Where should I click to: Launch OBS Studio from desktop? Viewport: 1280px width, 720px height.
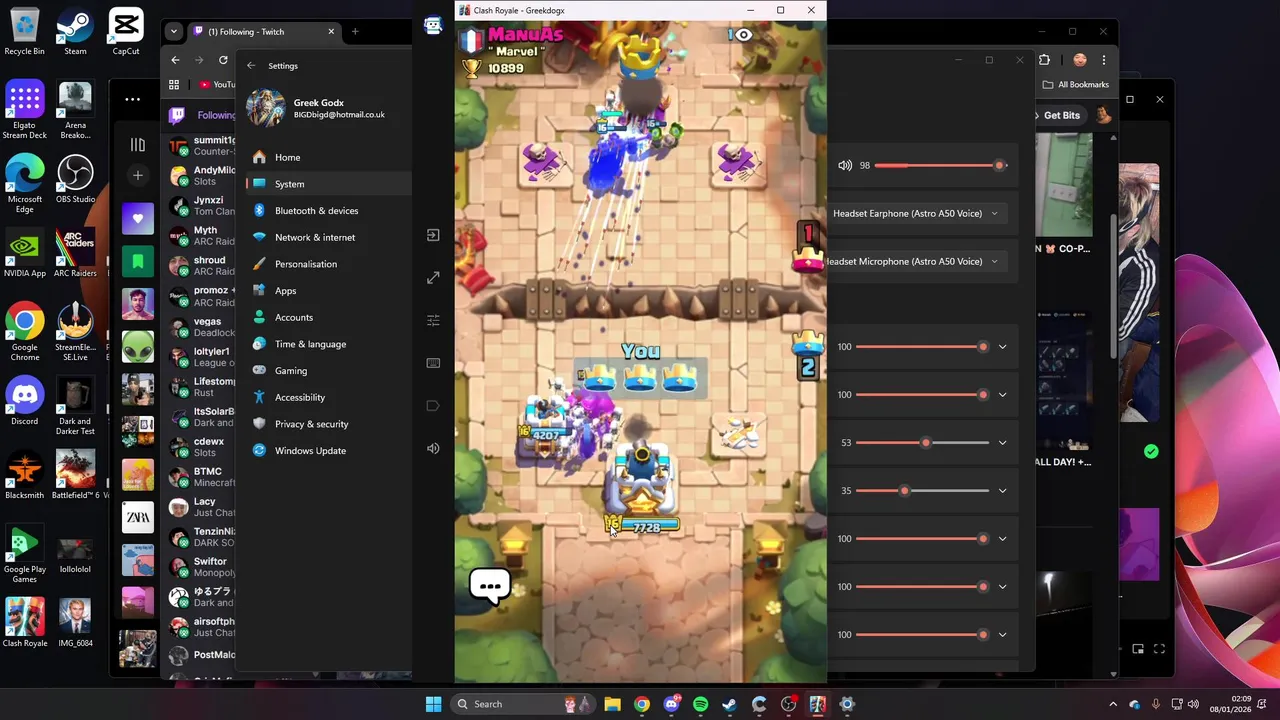[75, 180]
